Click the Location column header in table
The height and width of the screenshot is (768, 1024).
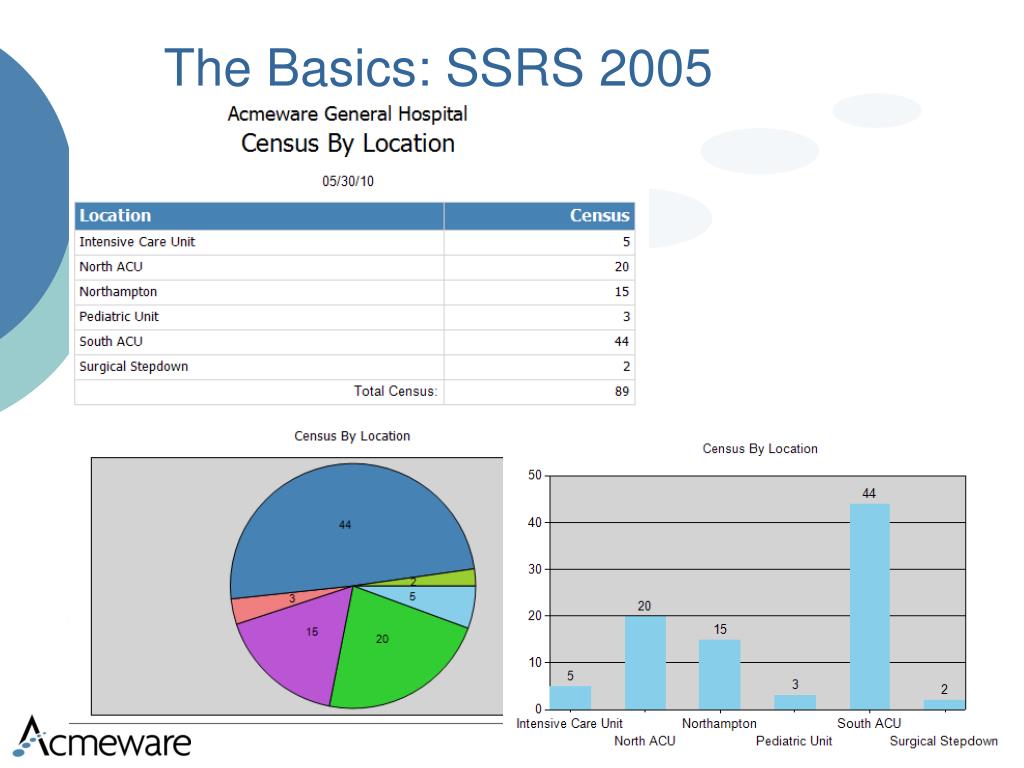click(x=259, y=216)
